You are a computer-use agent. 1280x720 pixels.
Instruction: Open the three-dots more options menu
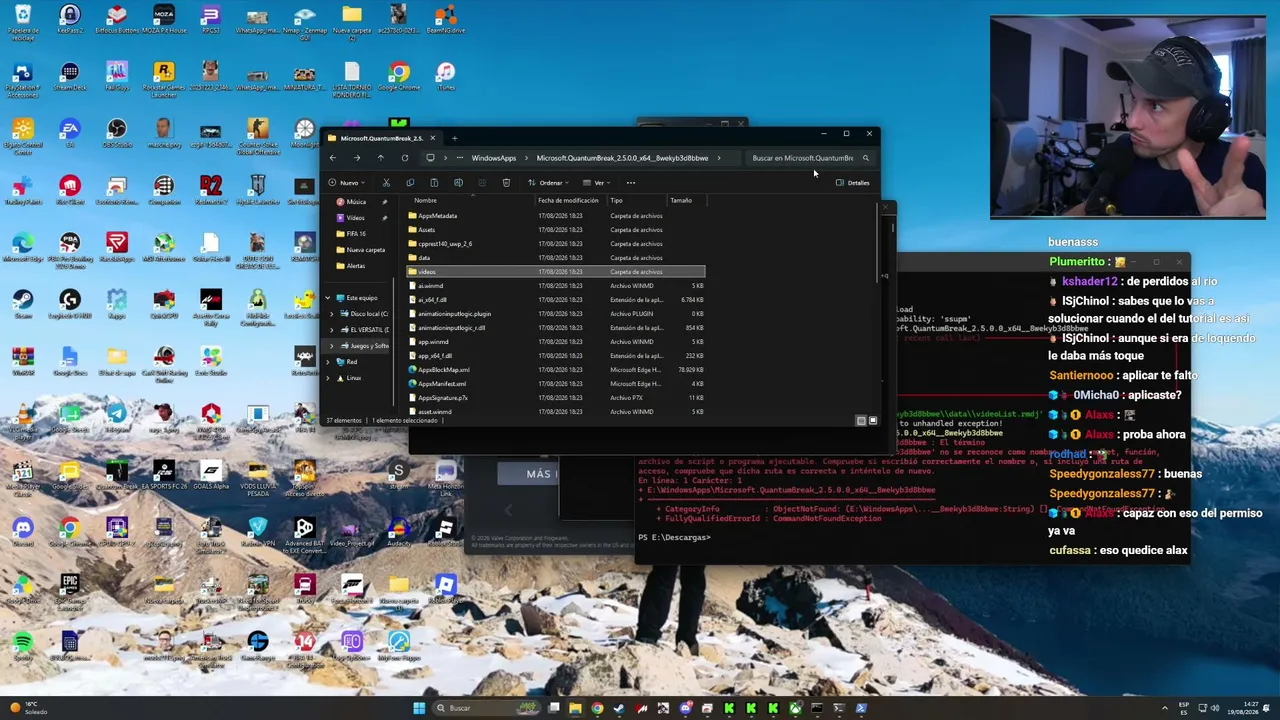click(x=630, y=183)
